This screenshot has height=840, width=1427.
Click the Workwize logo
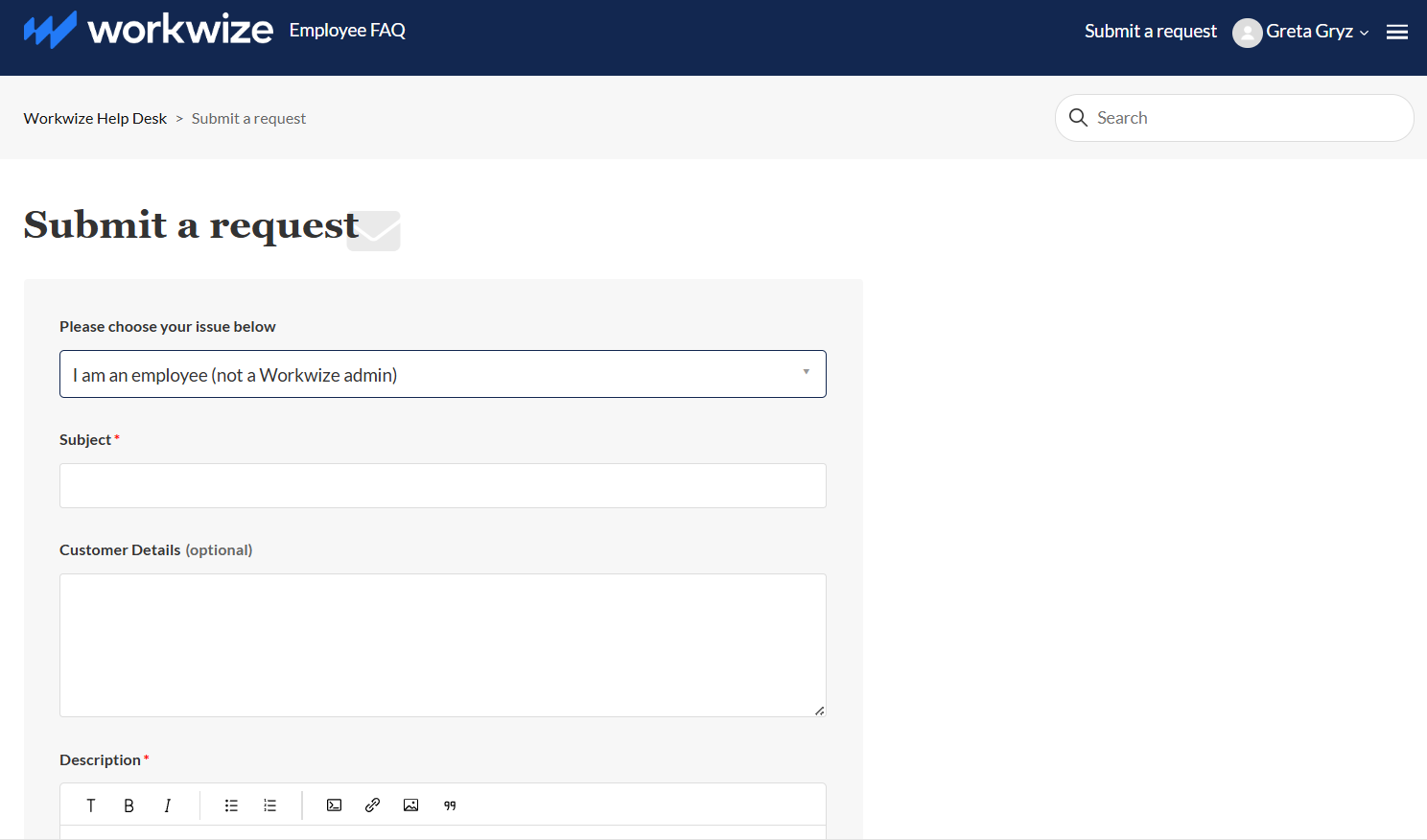pyautogui.click(x=149, y=30)
